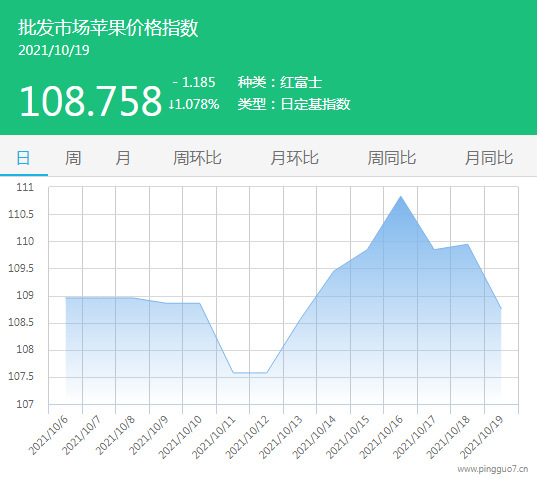Click the 2021/10/6 axis date label
The image size is (537, 479).
[x=48, y=436]
